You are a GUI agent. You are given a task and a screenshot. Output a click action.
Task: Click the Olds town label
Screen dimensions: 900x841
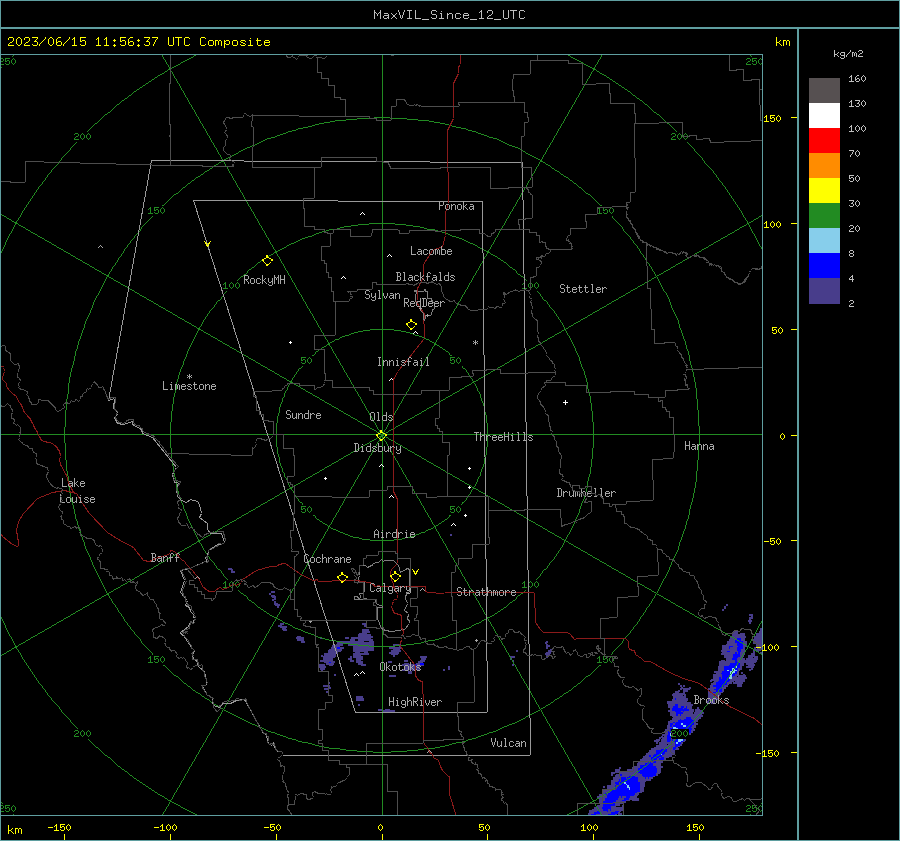click(x=381, y=417)
